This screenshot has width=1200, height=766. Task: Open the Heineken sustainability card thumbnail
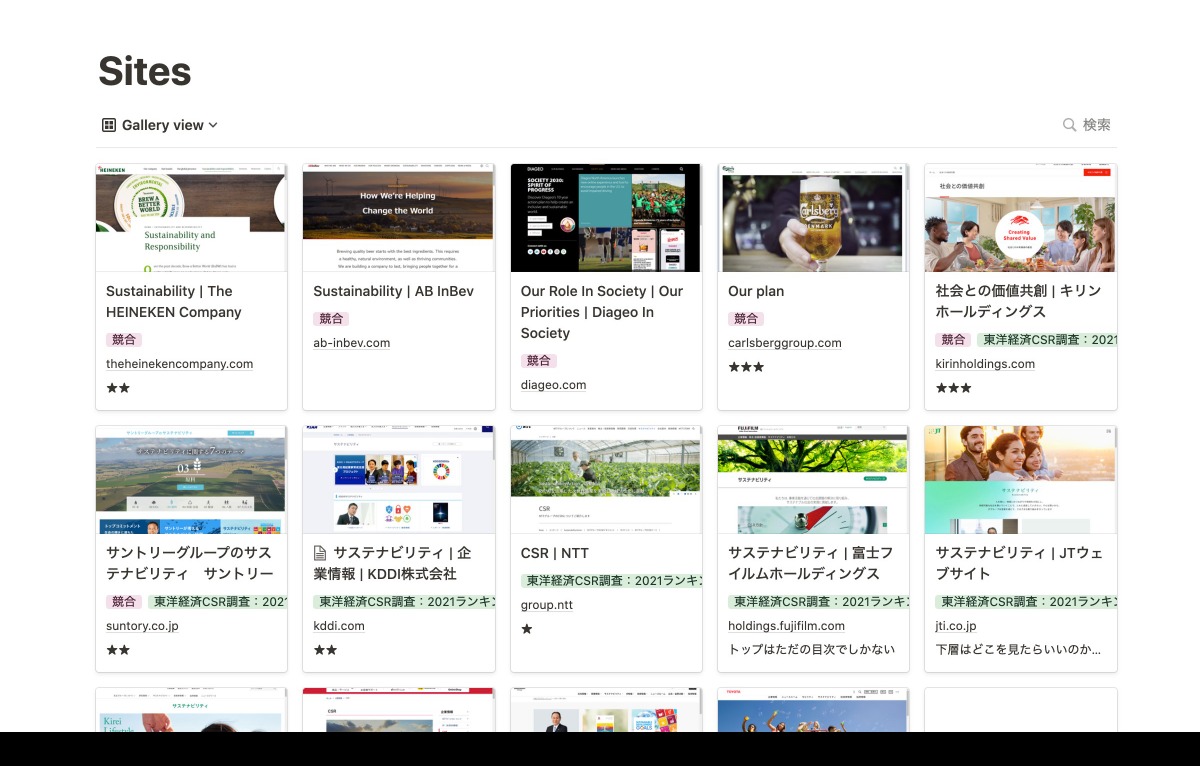click(191, 218)
